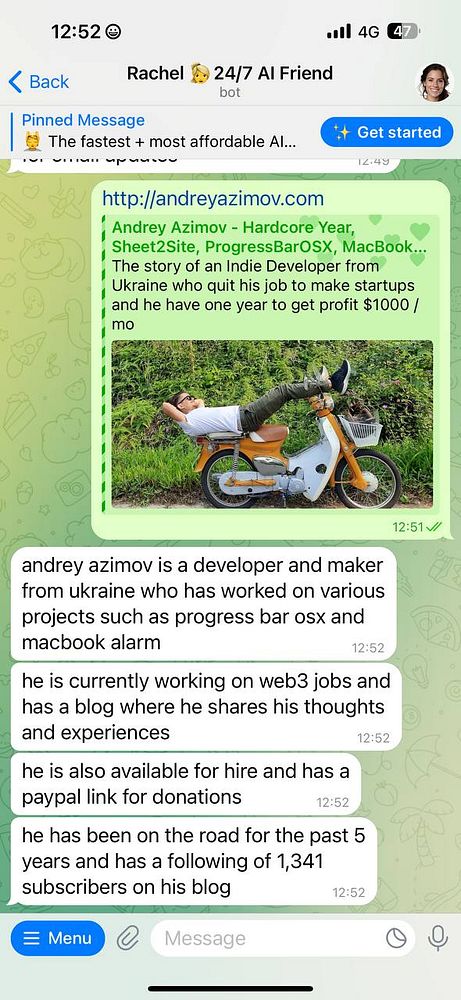This screenshot has height=1000, width=461.
Task: Tap the message about web3 jobs
Action: [206, 707]
